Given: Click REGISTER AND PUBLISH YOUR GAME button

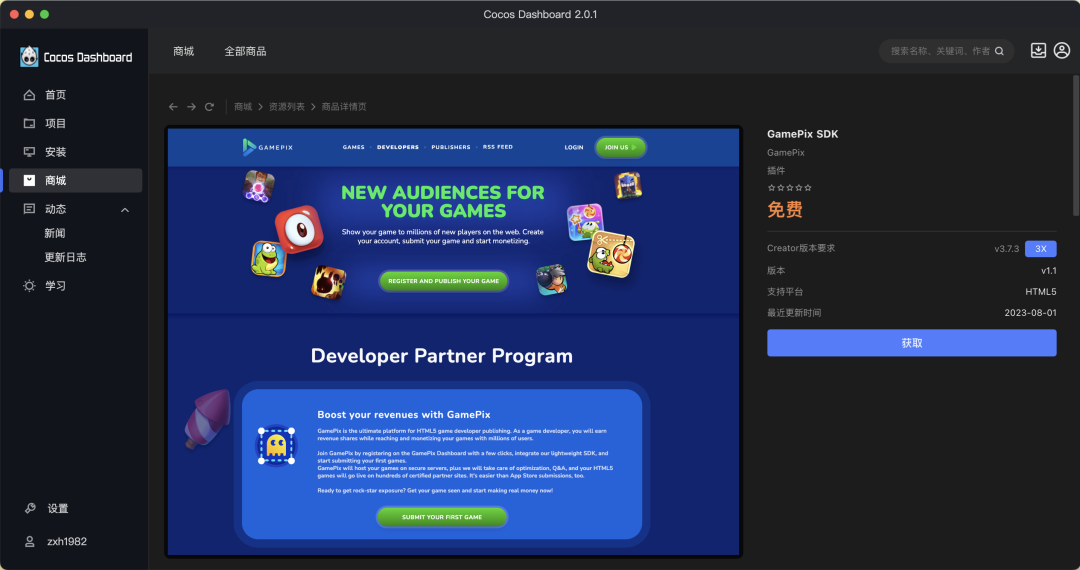Looking at the screenshot, I should (x=444, y=281).
